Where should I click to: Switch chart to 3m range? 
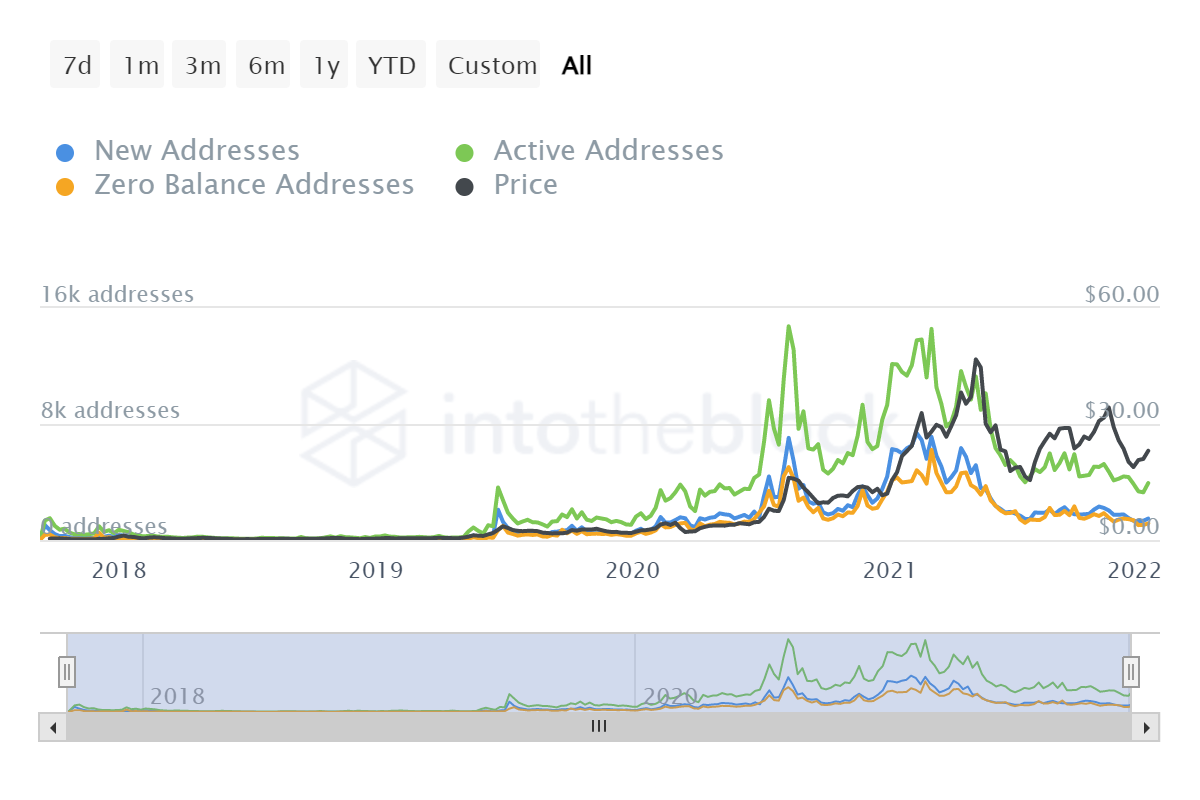tap(202, 65)
